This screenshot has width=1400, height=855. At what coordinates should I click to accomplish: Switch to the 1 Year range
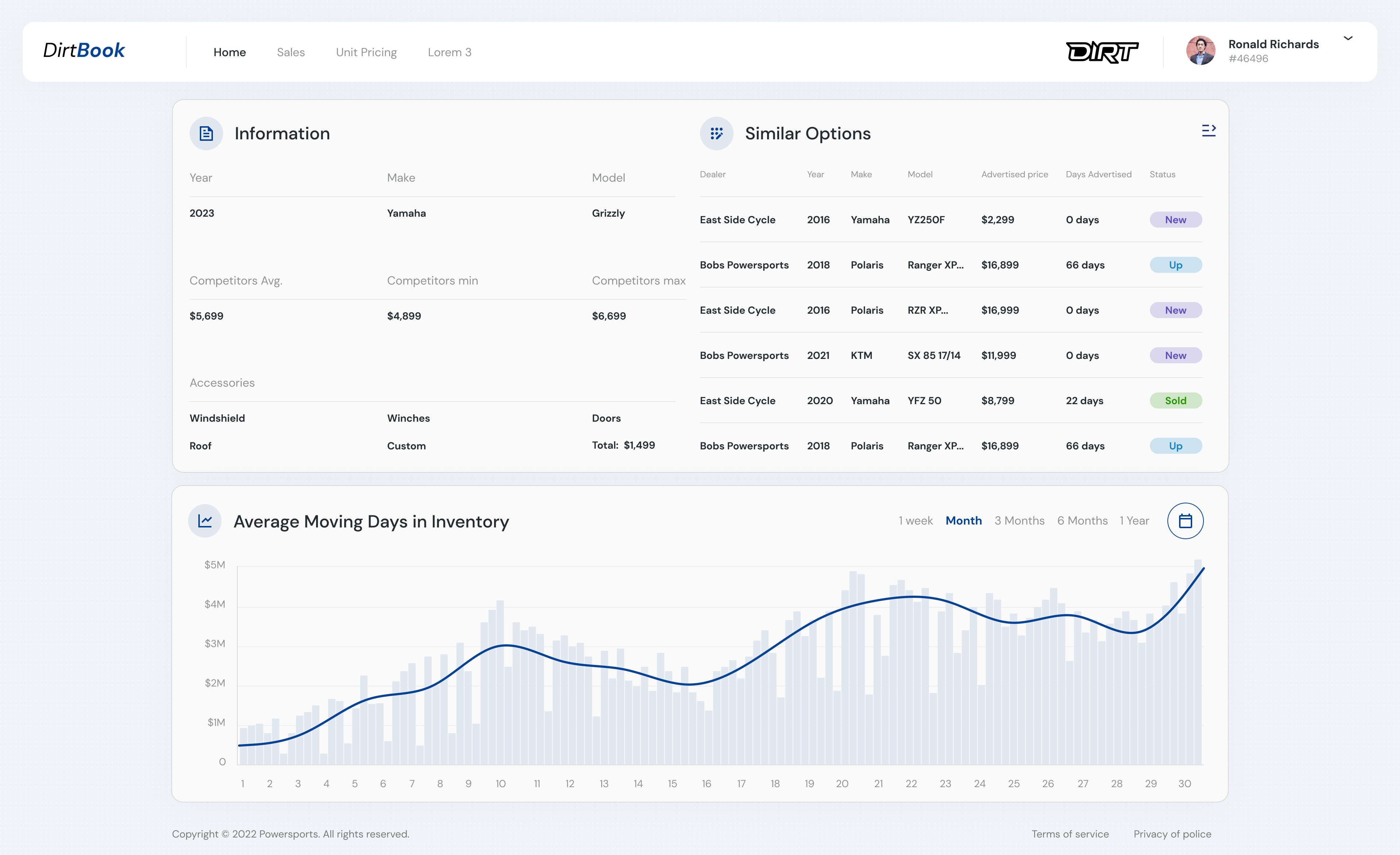coord(1134,521)
